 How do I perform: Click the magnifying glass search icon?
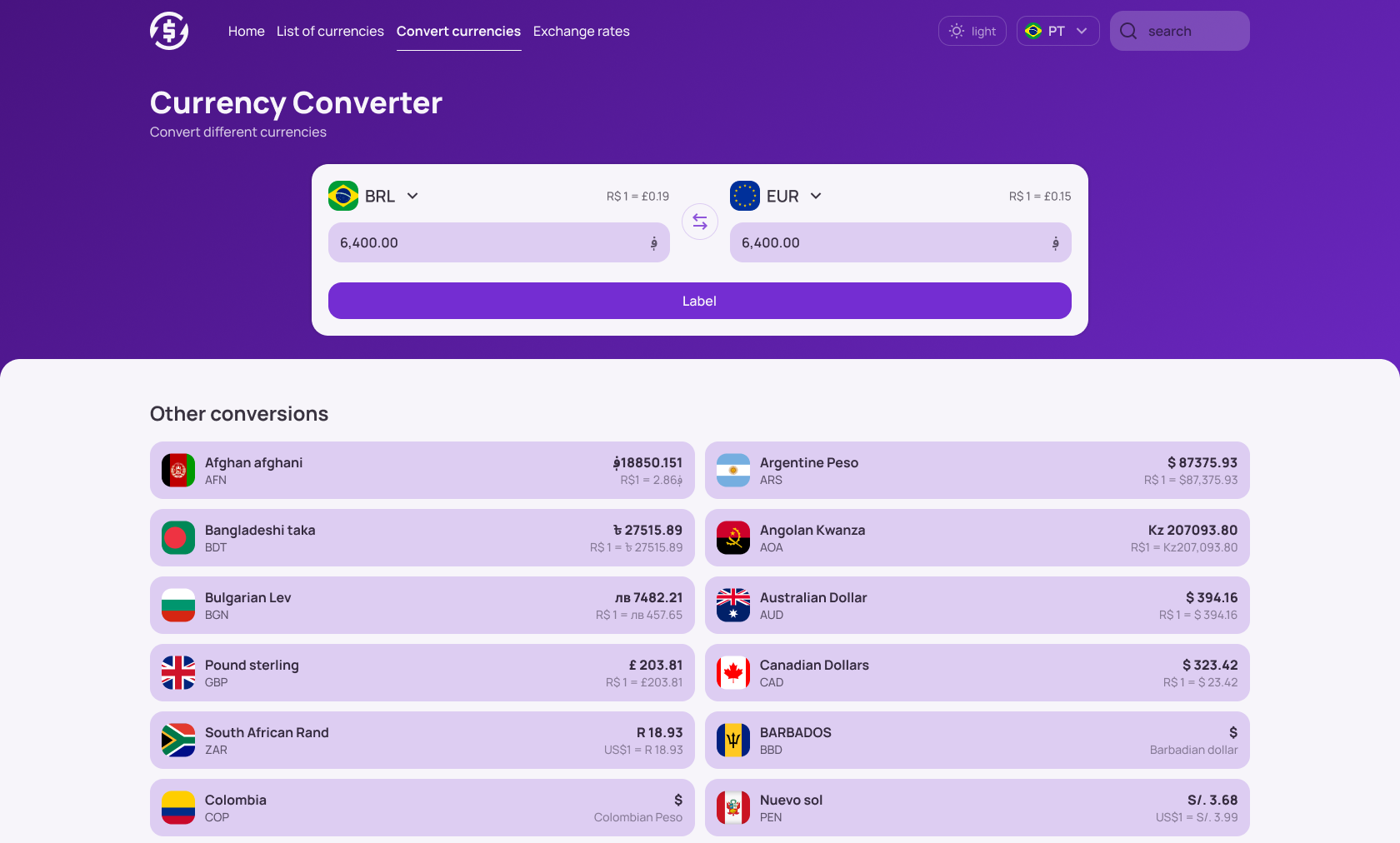(1127, 31)
